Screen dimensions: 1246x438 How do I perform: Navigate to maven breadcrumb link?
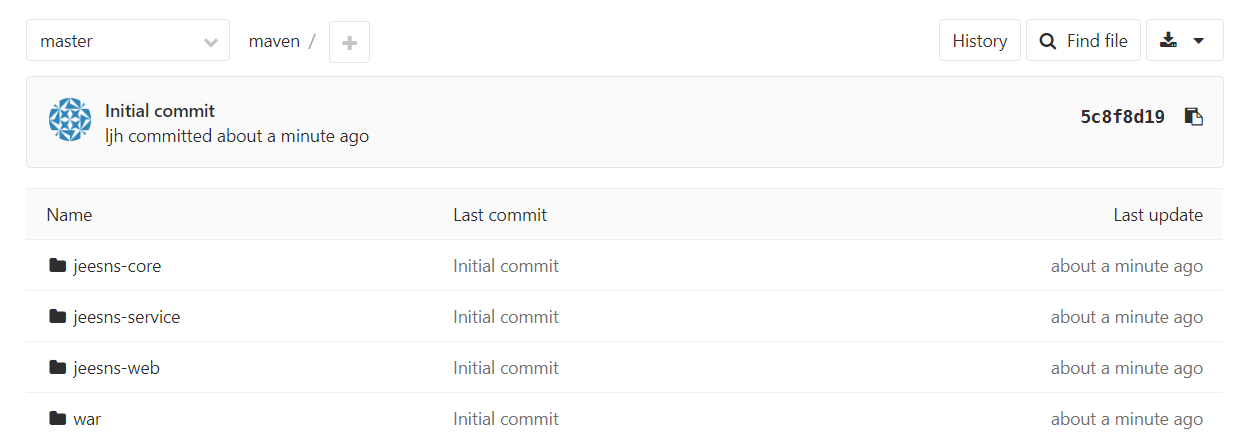274,41
